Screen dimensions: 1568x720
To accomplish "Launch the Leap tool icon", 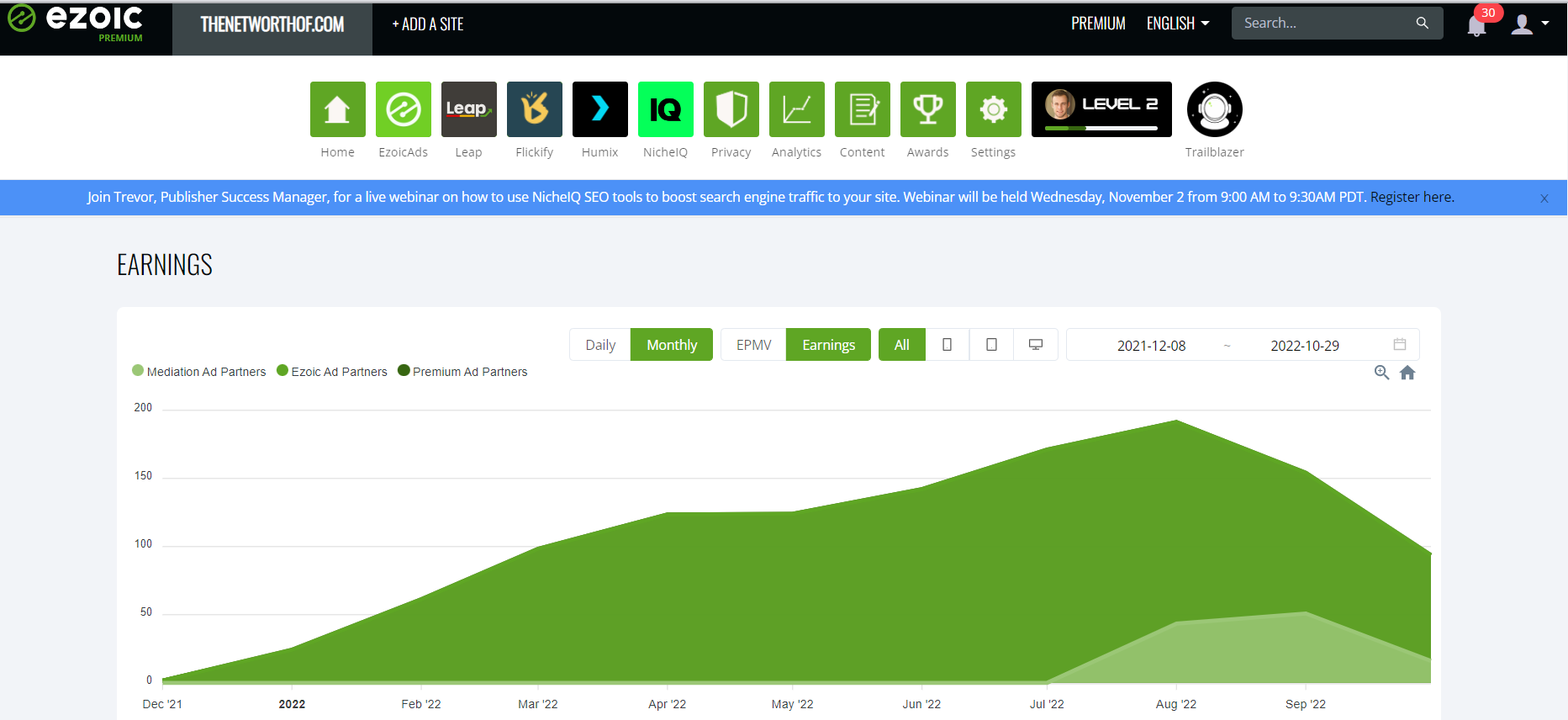I will [468, 109].
